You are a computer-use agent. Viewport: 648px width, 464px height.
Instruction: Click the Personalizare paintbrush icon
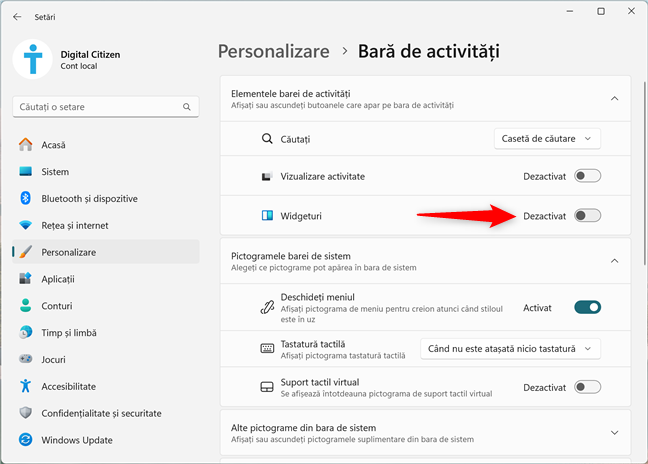point(26,252)
